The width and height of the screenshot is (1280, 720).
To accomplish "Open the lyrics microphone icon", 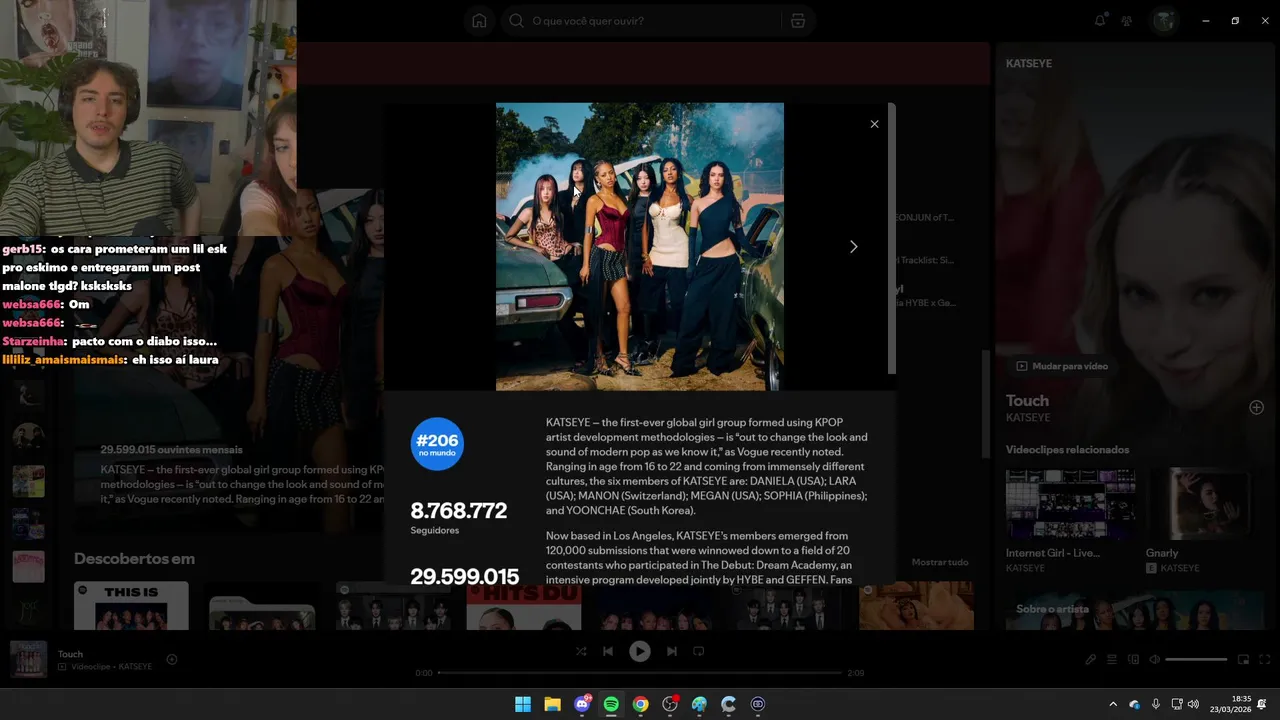I will [x=1091, y=660].
